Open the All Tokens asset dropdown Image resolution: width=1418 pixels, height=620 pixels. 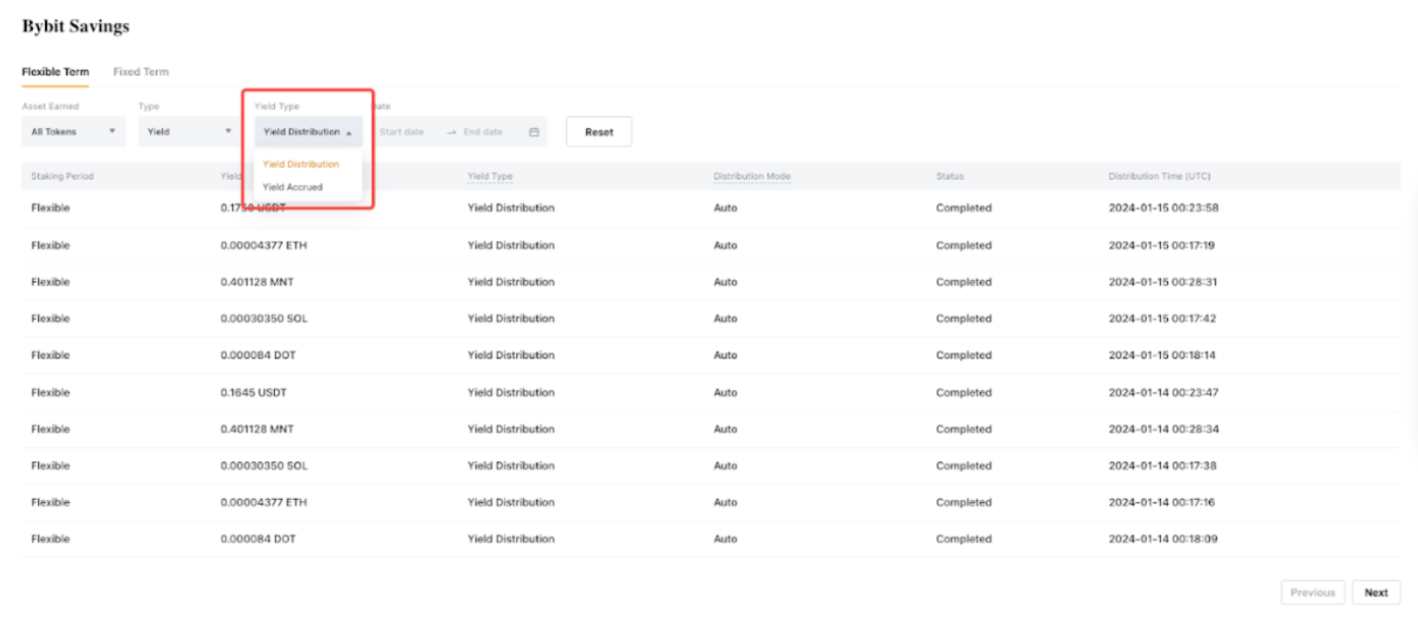click(x=73, y=132)
